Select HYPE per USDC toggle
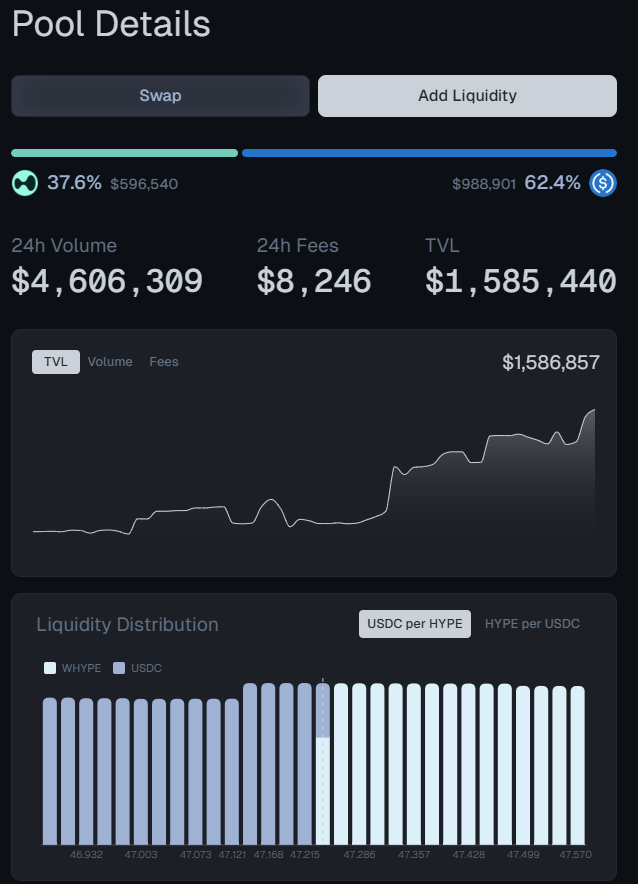The image size is (638, 884). tap(532, 624)
